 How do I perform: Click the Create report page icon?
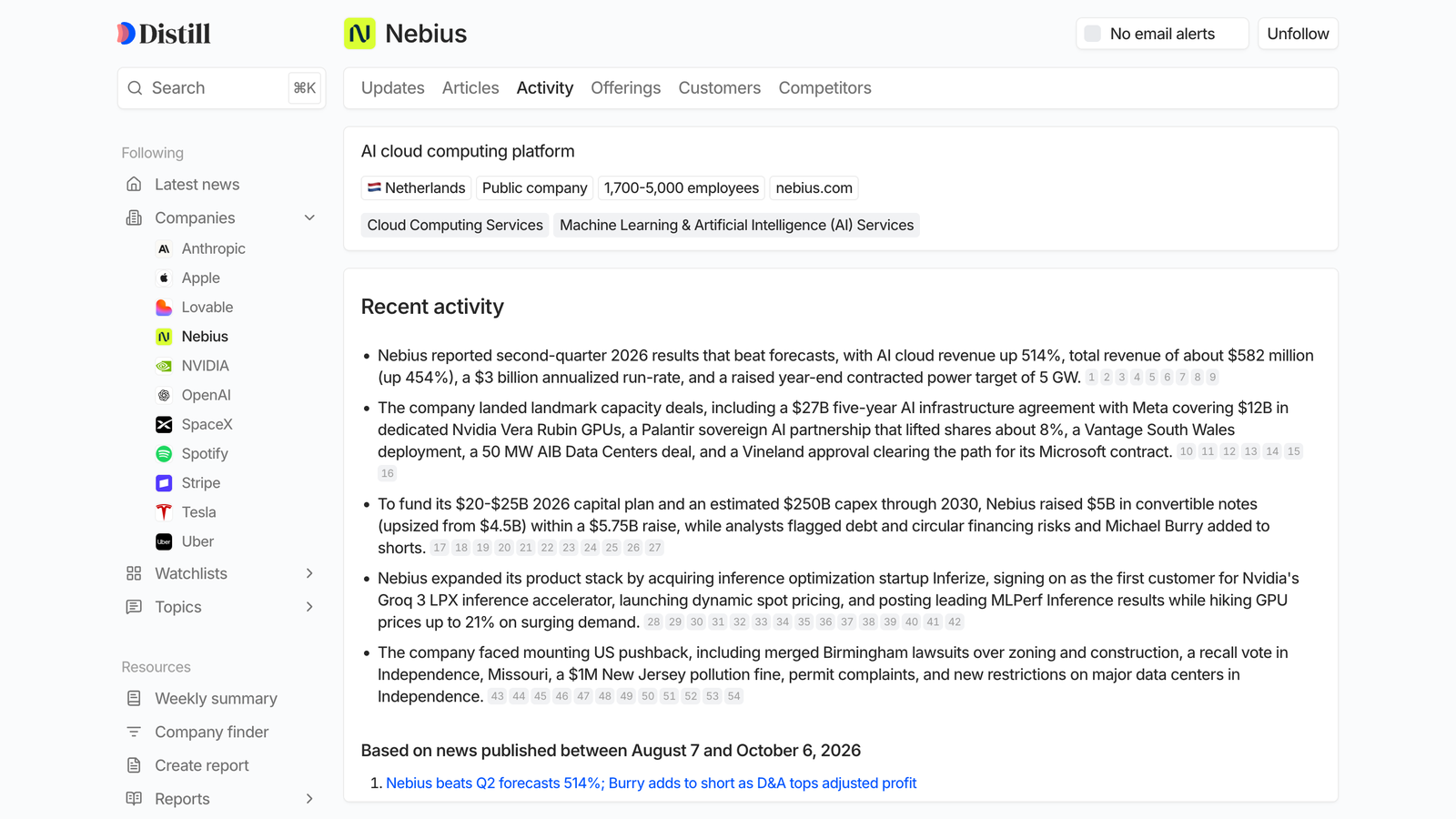point(134,765)
